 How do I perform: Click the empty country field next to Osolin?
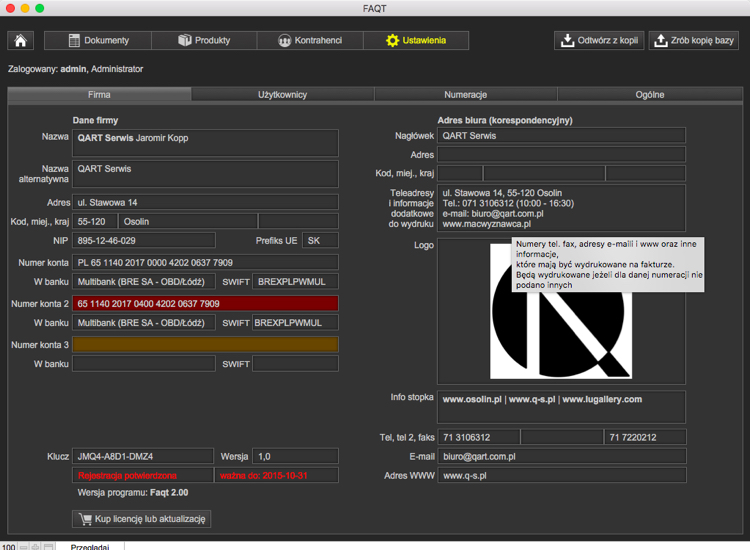pyautogui.click(x=298, y=221)
